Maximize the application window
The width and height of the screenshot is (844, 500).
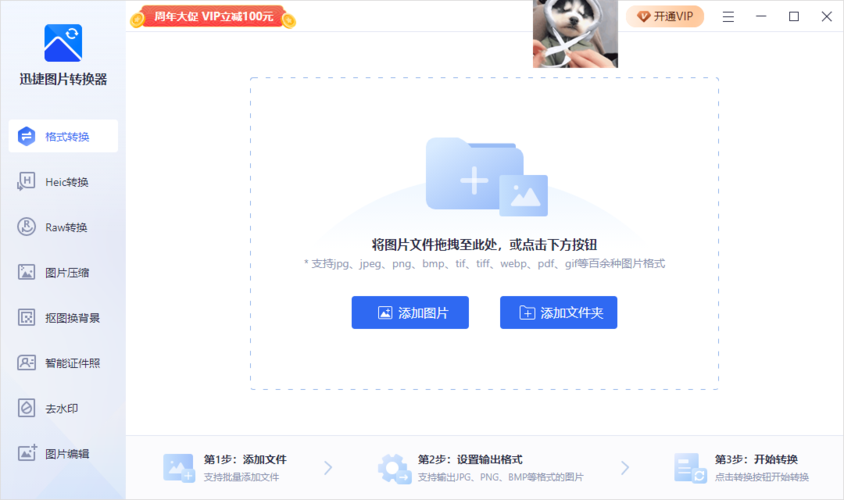pyautogui.click(x=793, y=17)
